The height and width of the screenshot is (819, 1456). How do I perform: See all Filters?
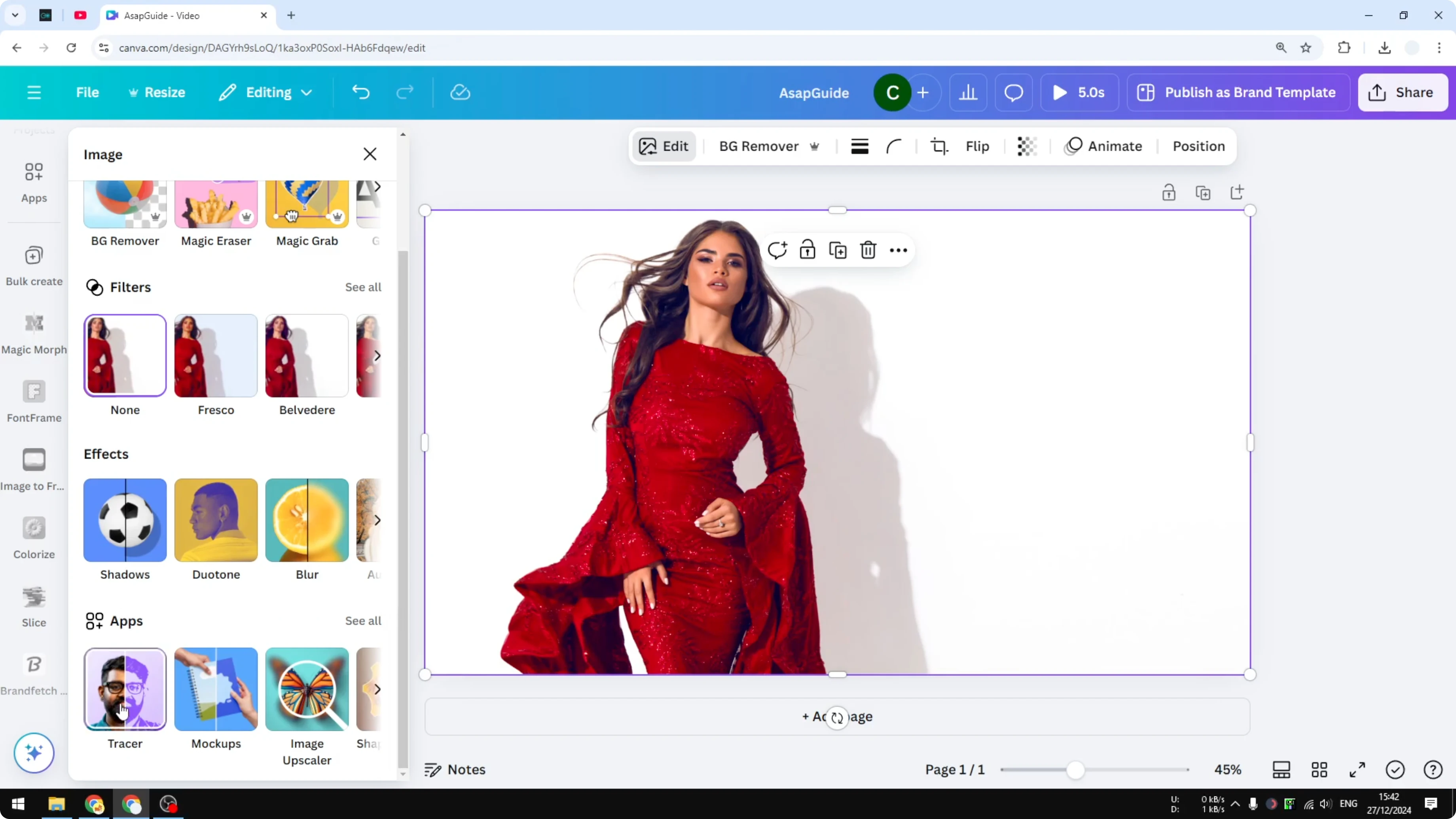[363, 286]
